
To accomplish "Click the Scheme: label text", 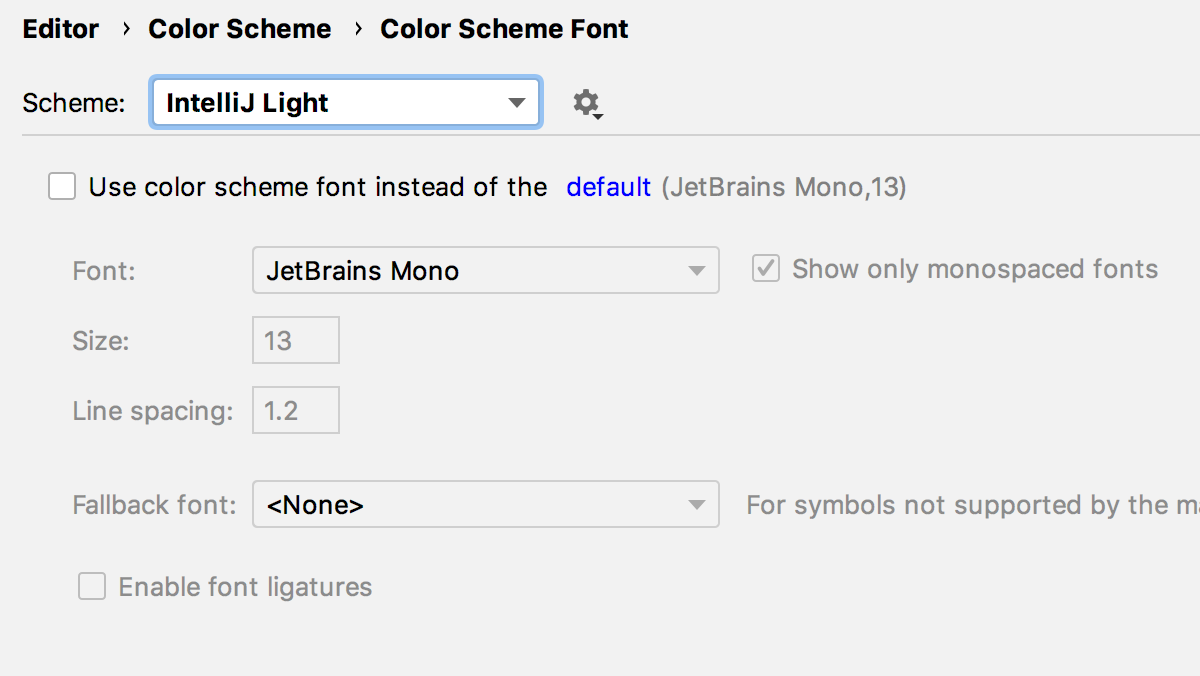I will pos(74,103).
